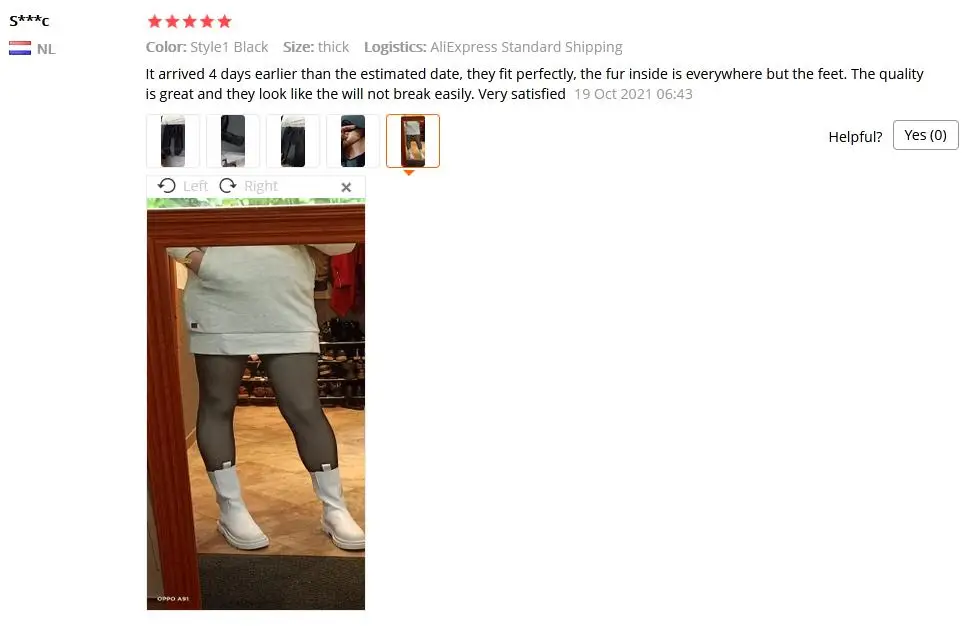Click the rotate left arrow icon
The height and width of the screenshot is (626, 962).
click(x=166, y=185)
